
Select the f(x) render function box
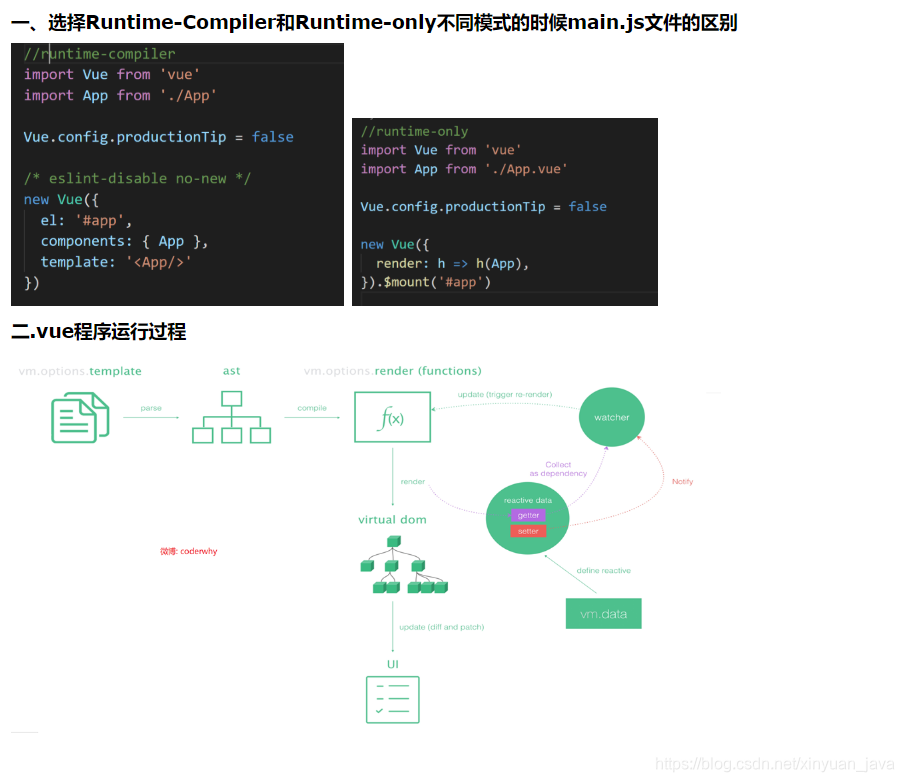tap(392, 416)
